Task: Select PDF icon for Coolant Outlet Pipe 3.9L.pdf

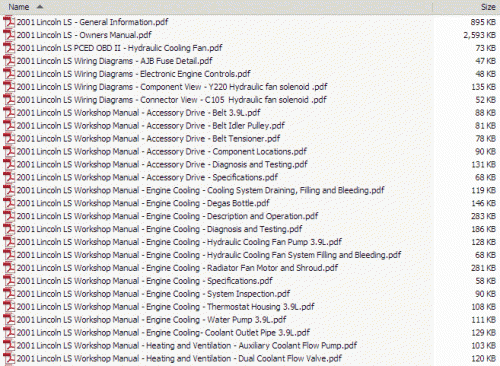Action: [x=9, y=333]
